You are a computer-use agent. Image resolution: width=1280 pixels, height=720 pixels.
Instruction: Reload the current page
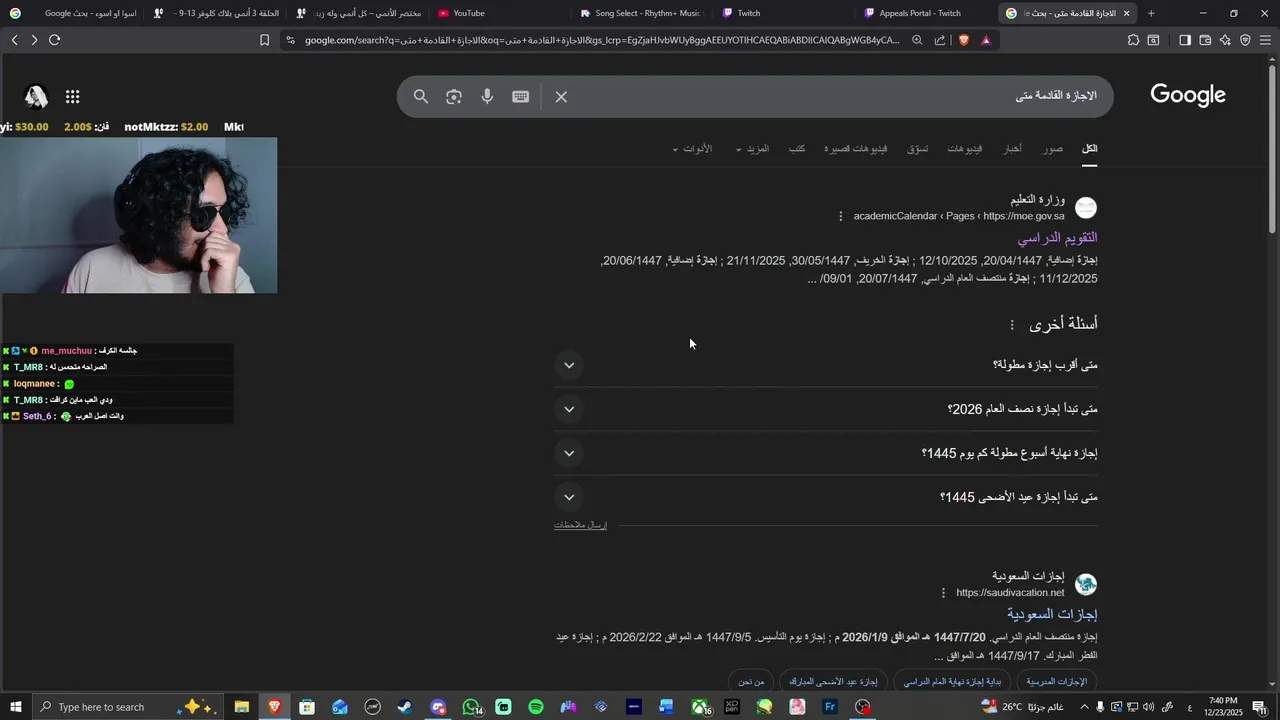pyautogui.click(x=55, y=40)
